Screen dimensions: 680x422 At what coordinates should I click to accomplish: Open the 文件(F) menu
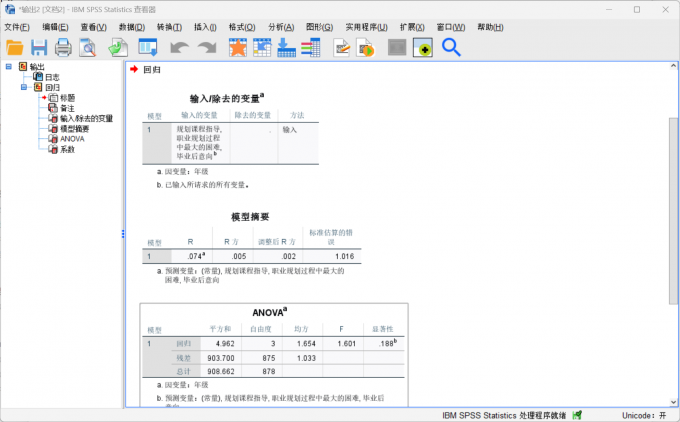pyautogui.click(x=17, y=27)
